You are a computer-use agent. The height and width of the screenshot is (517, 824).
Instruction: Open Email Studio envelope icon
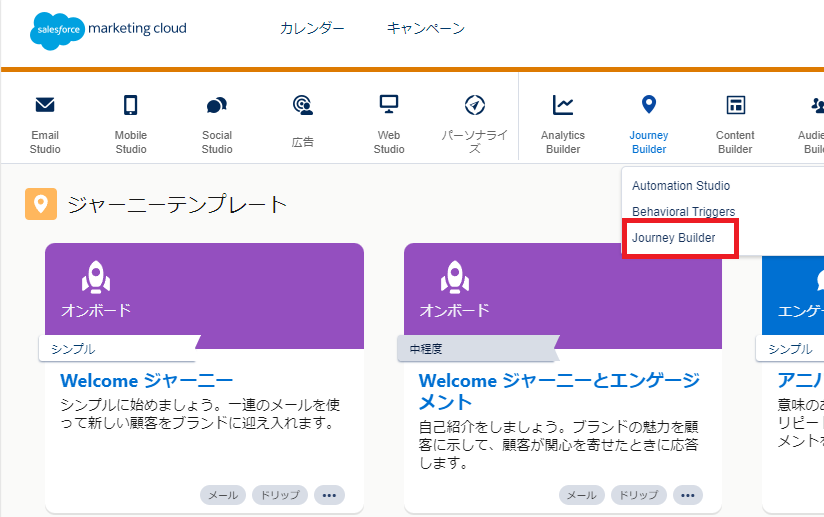[45, 105]
